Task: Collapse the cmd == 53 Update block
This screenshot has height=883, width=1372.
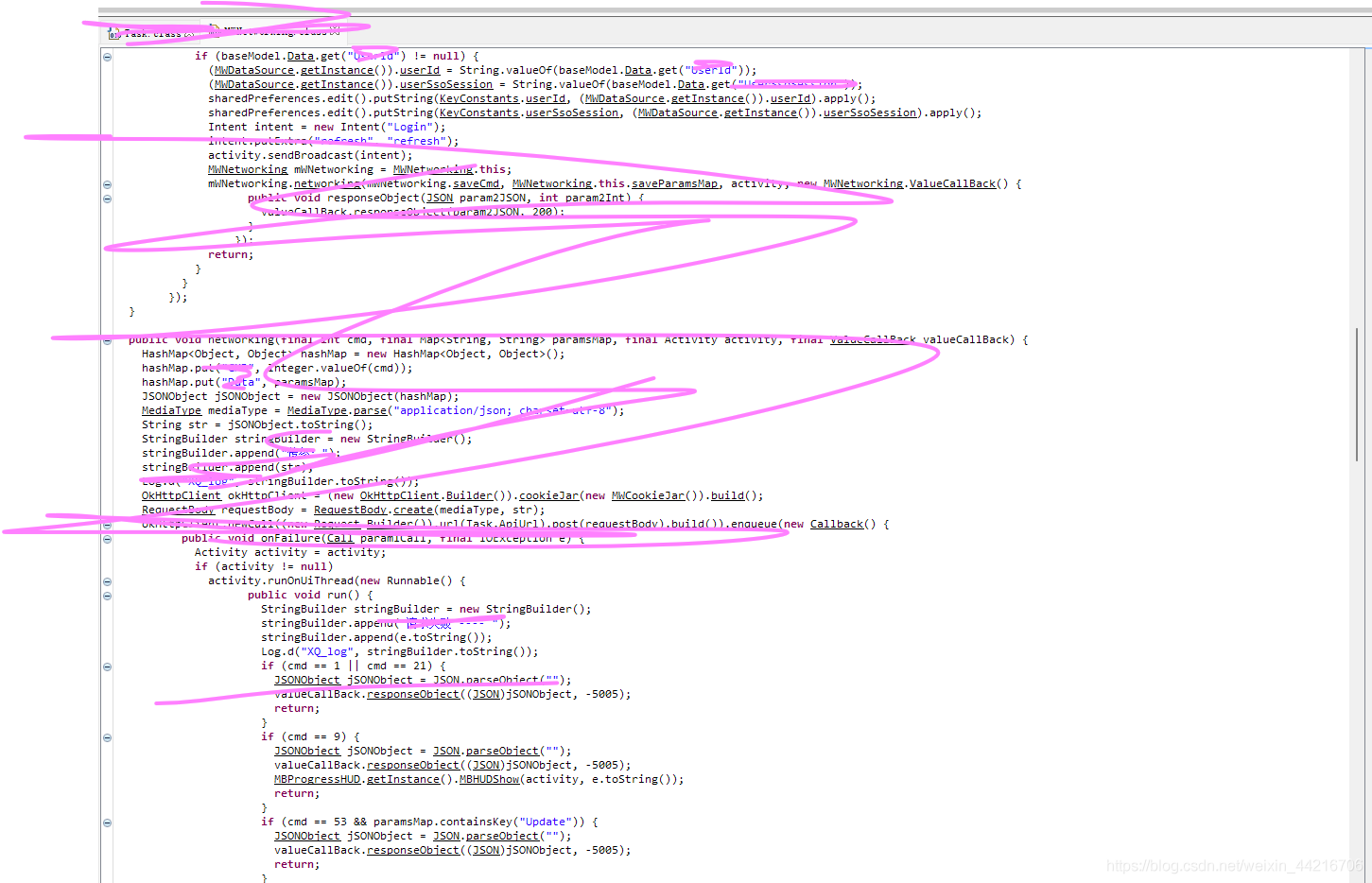Action: [107, 822]
